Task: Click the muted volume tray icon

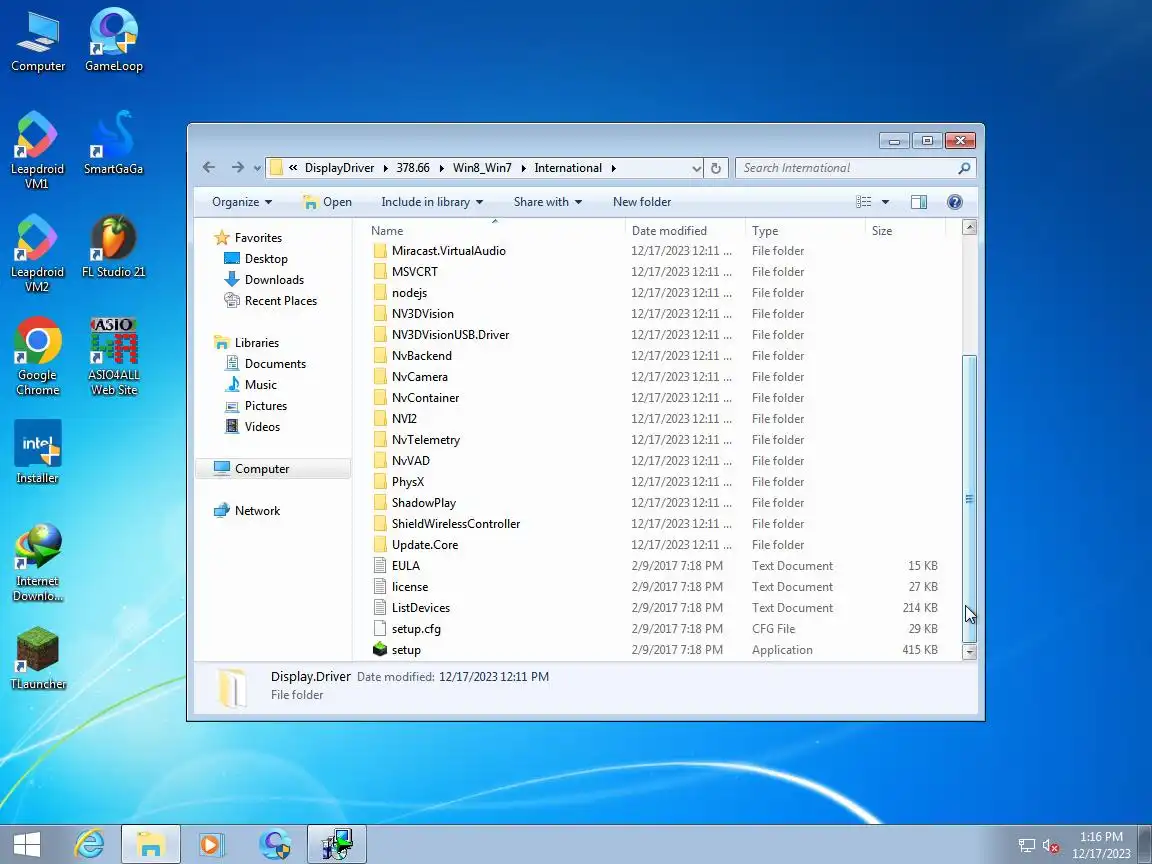Action: tap(1050, 846)
